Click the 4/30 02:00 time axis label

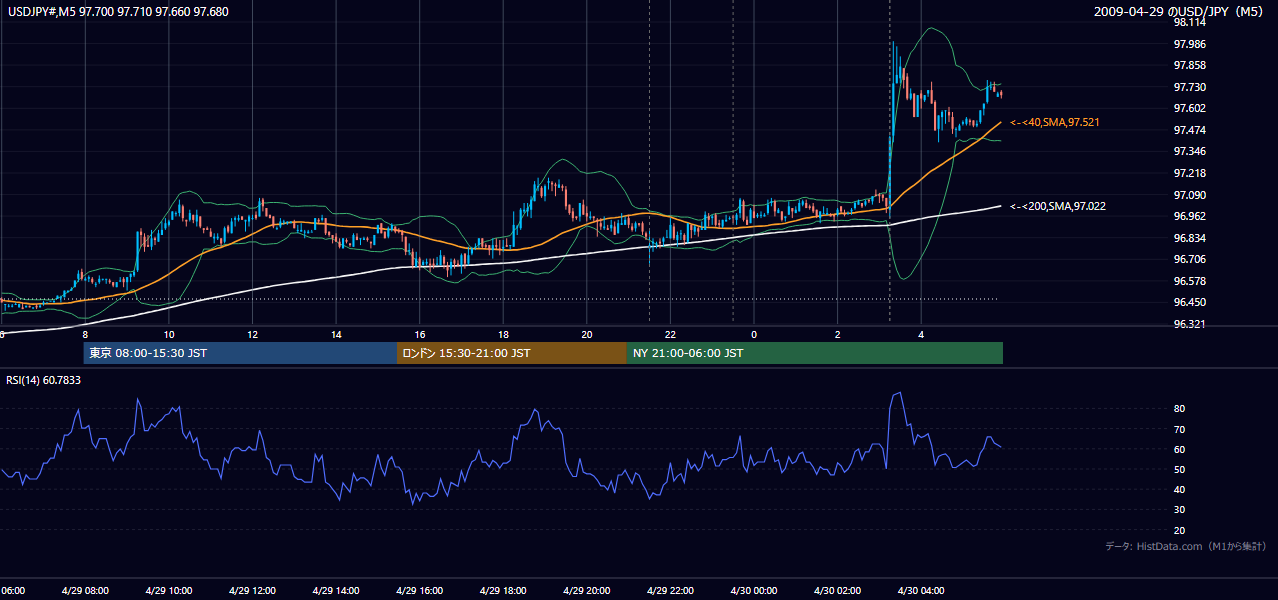pyautogui.click(x=837, y=591)
